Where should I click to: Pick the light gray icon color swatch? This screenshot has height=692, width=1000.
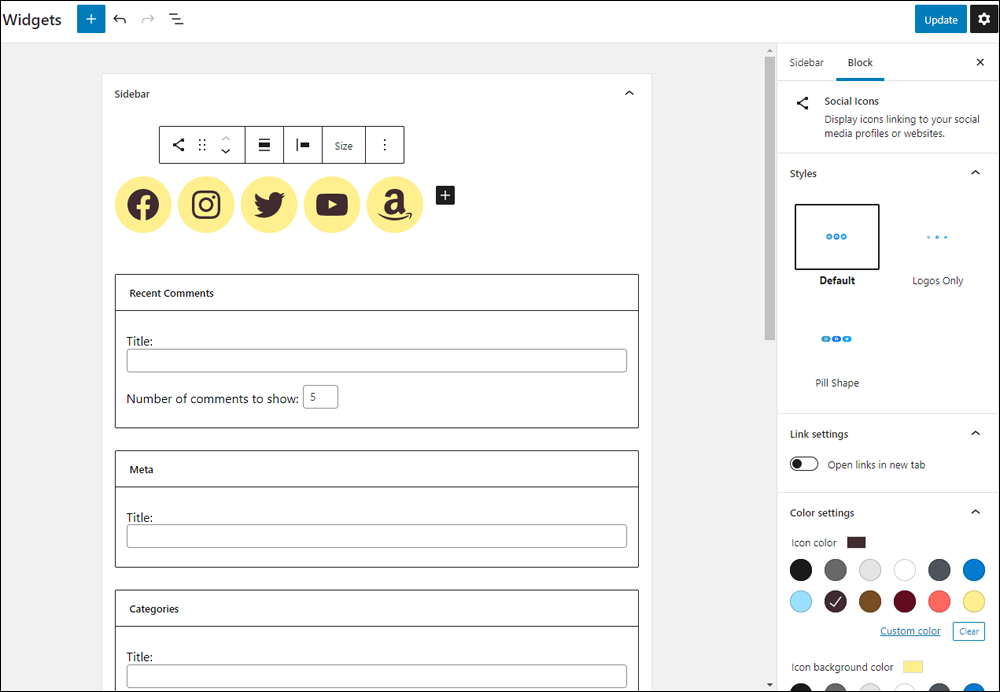point(870,570)
